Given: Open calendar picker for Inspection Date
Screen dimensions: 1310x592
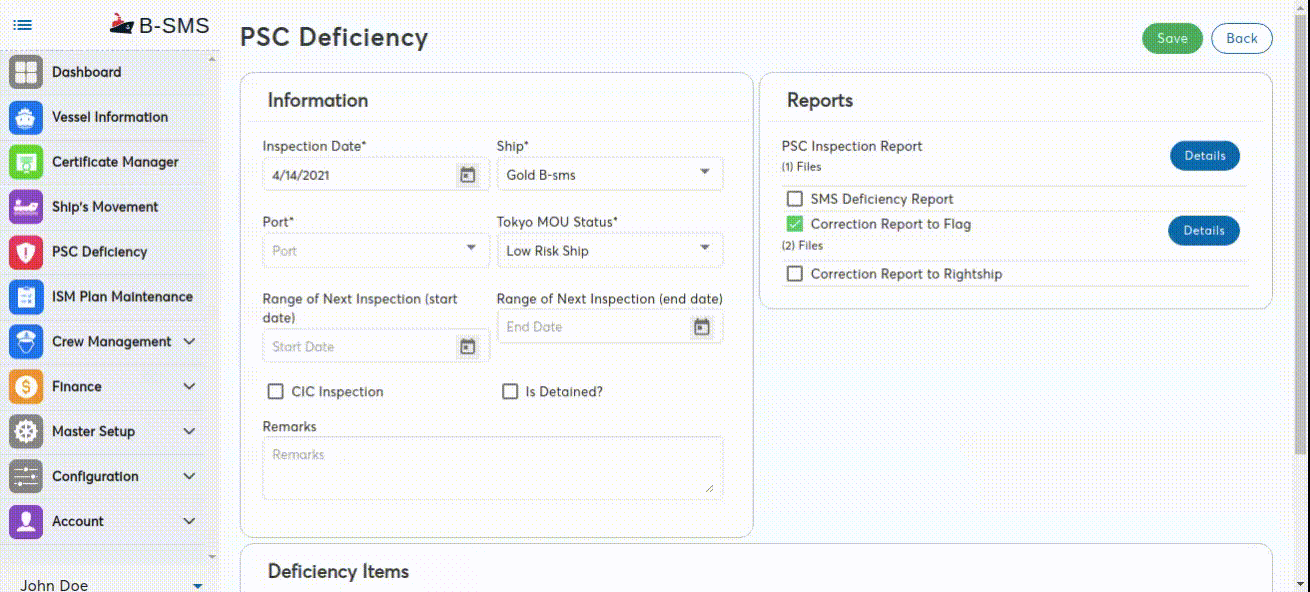Looking at the screenshot, I should (x=467, y=175).
